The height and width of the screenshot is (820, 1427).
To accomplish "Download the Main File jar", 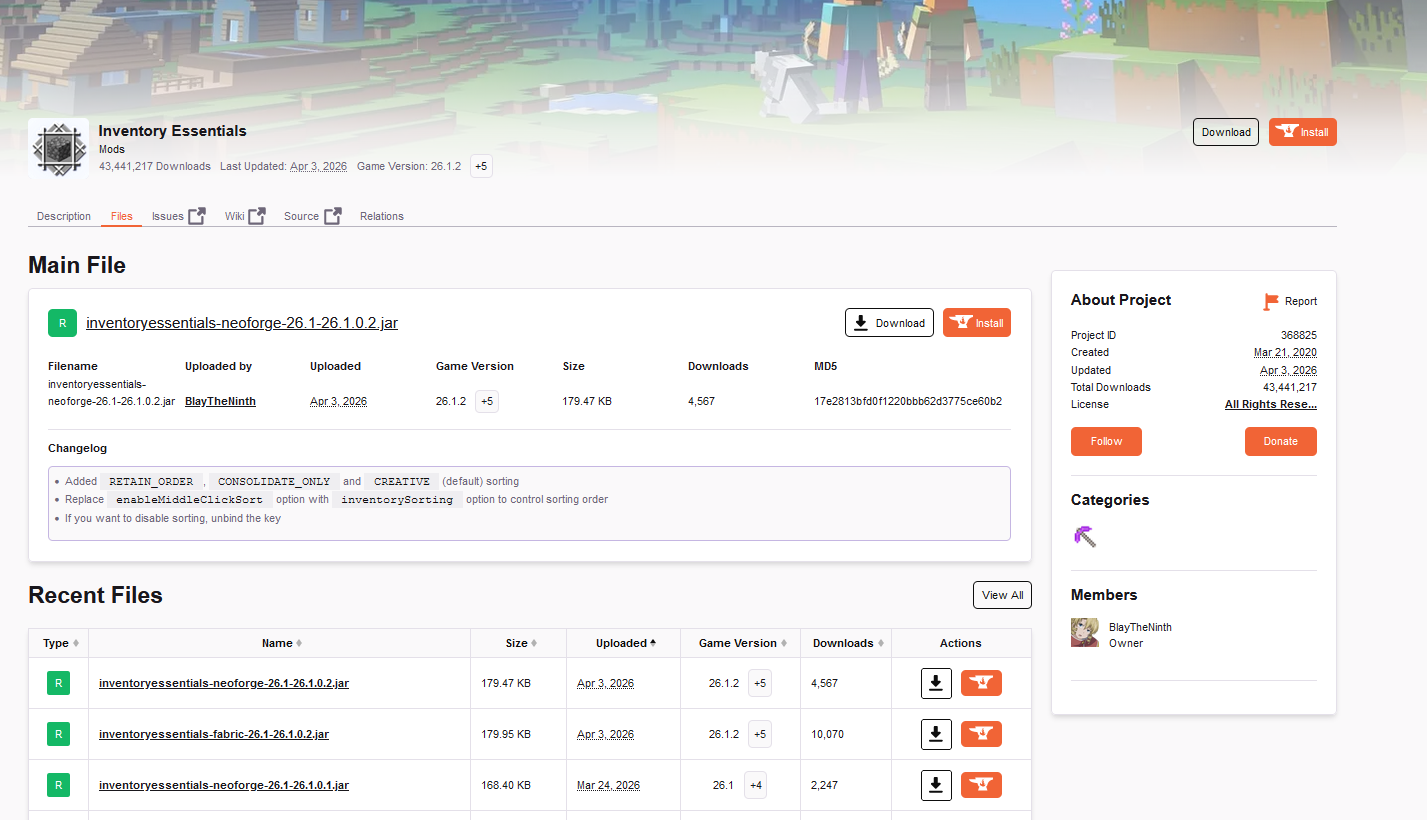I will coord(889,323).
